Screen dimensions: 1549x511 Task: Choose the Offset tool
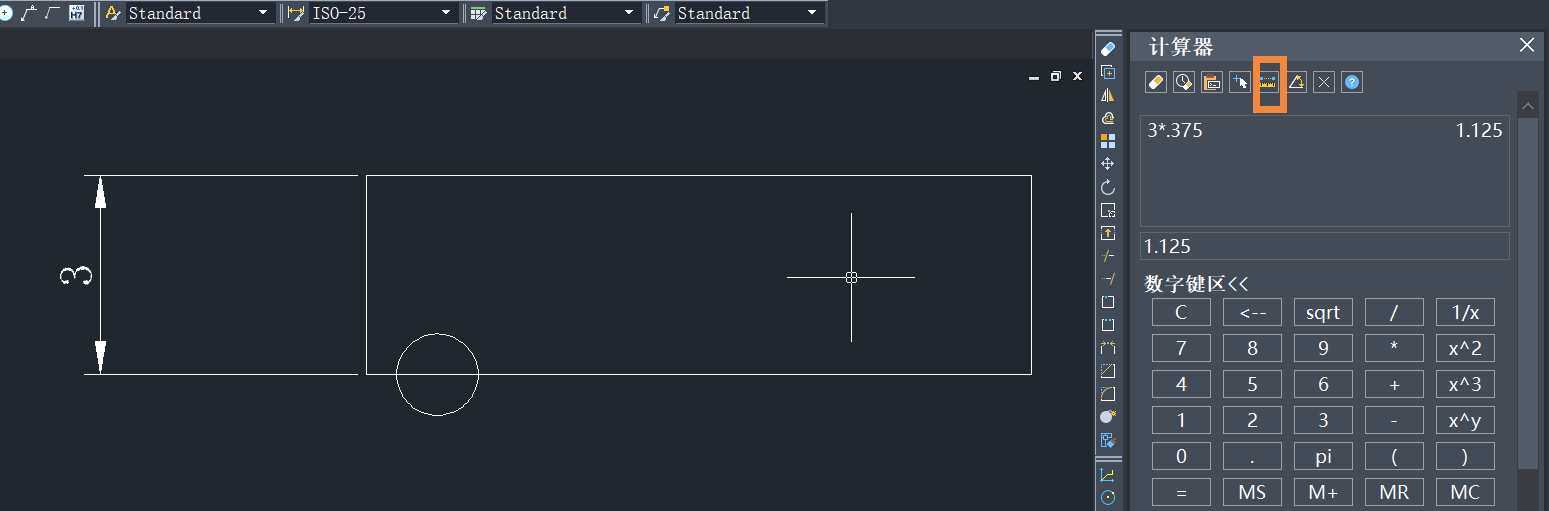click(x=1107, y=118)
